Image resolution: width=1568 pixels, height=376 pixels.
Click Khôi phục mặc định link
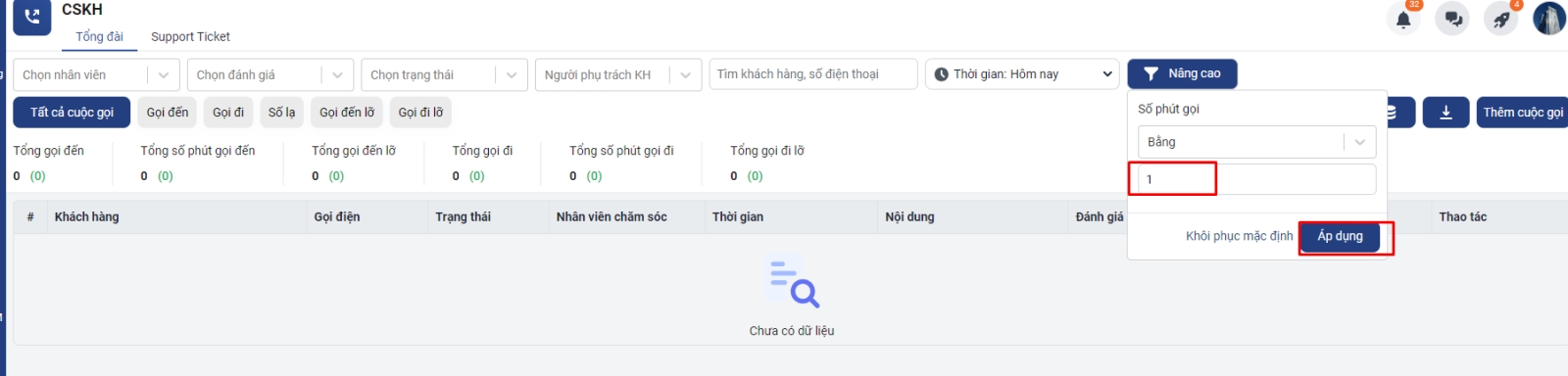click(x=1239, y=236)
